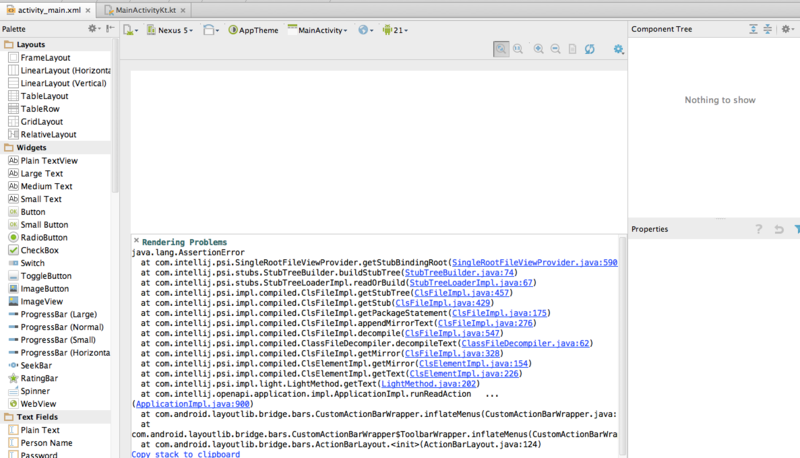800x458 pixels.
Task: Zoom out of the layout preview
Action: (556, 49)
